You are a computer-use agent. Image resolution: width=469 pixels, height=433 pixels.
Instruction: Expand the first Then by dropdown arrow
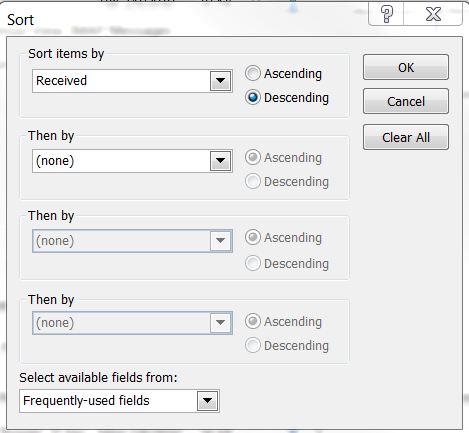point(220,161)
